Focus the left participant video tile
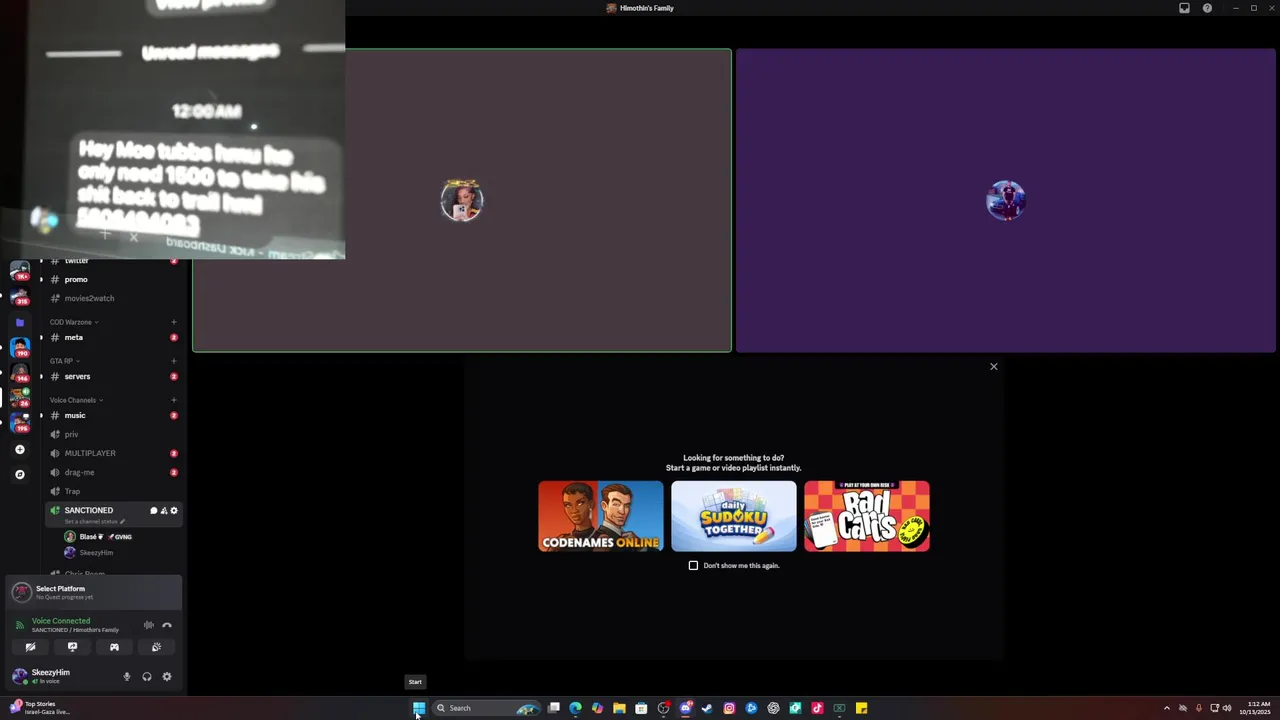The image size is (1280, 720). (462, 201)
